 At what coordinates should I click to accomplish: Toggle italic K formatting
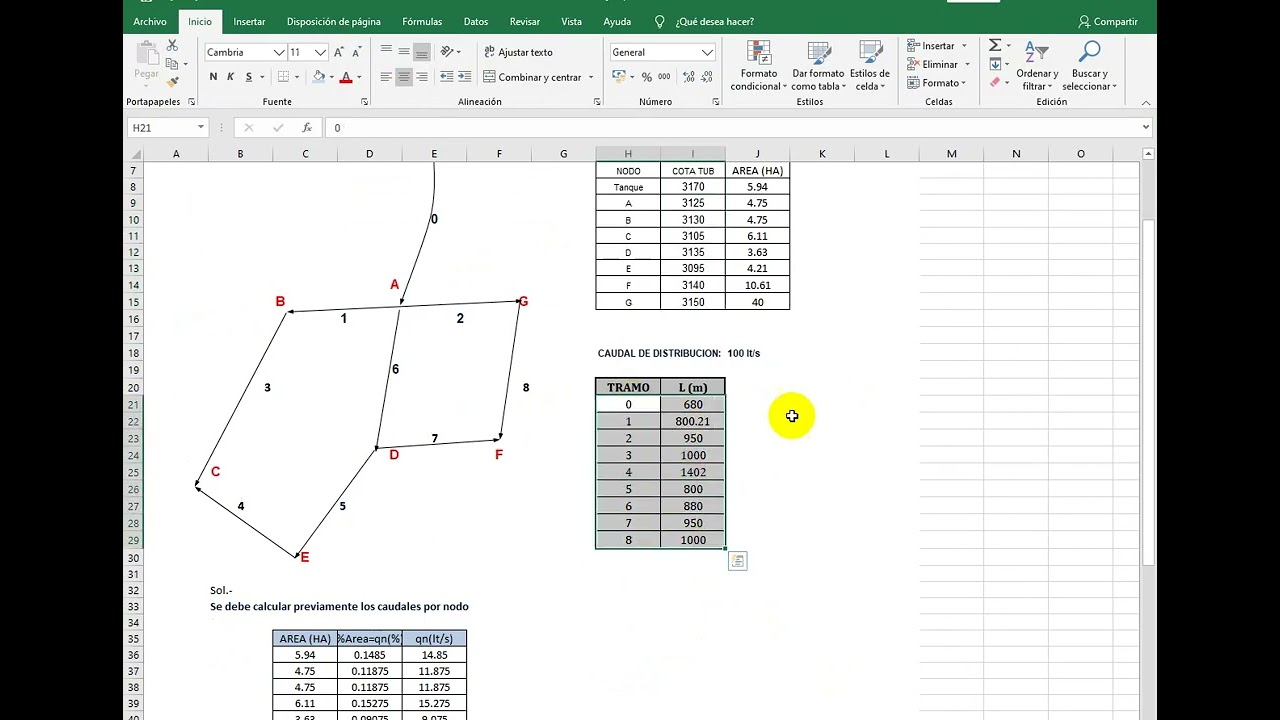pos(231,77)
